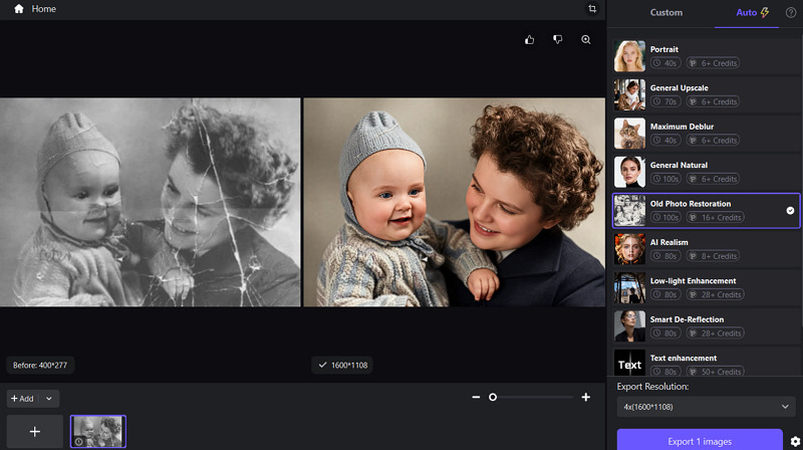Select the Maximum Deblur cat thumbnail
The width and height of the screenshot is (803, 450).
coord(629,134)
